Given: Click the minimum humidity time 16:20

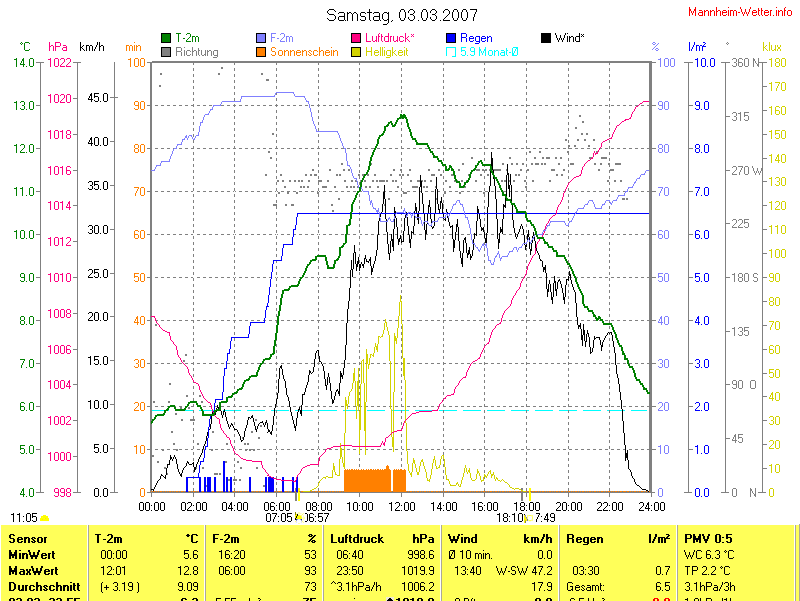Looking at the screenshot, I should (232, 555).
